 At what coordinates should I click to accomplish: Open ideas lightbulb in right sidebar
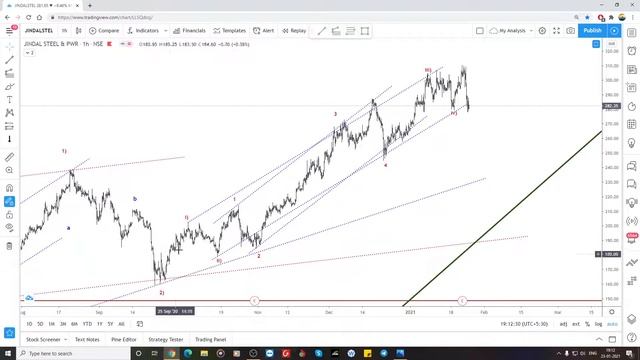tap(632, 143)
